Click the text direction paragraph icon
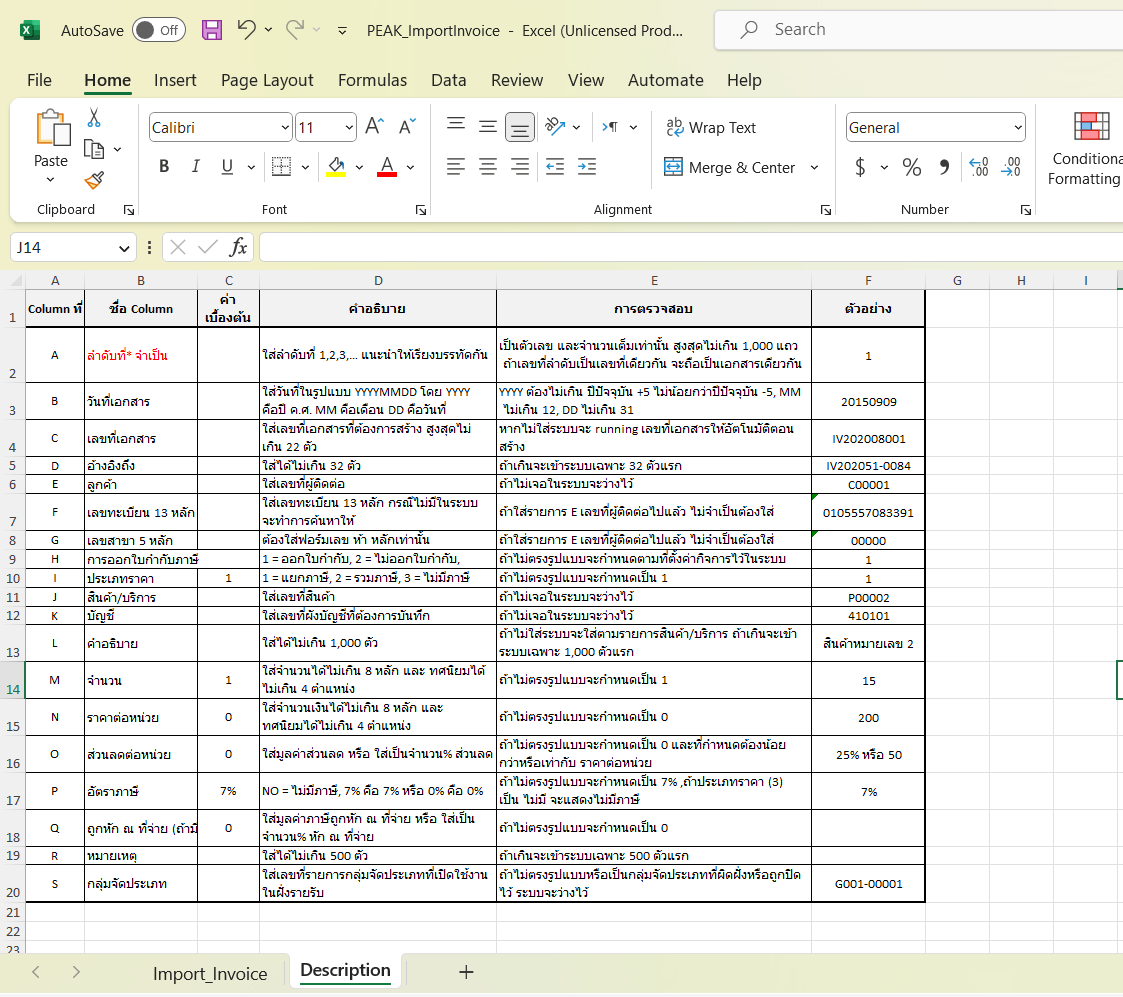This screenshot has height=997, width=1123. 610,127
